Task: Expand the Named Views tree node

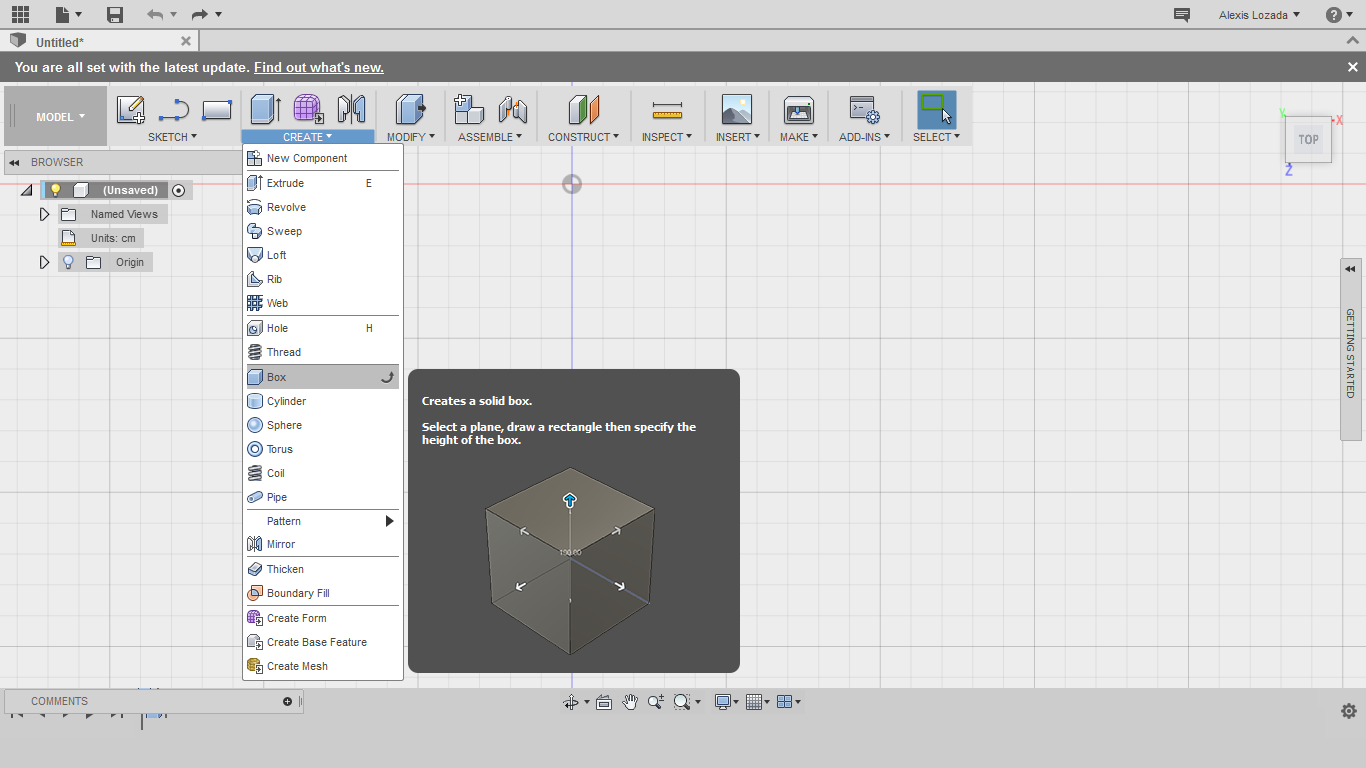Action: (44, 214)
